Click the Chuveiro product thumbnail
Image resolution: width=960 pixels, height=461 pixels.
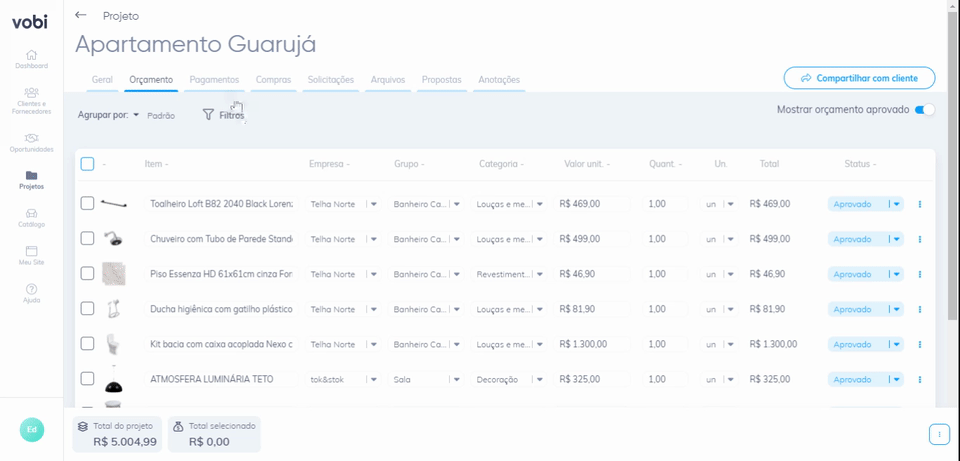coord(114,239)
